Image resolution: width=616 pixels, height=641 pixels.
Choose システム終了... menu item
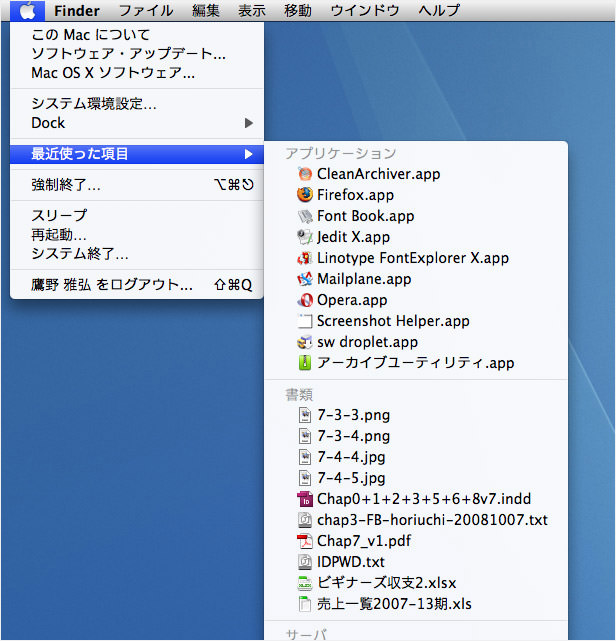pyautogui.click(x=137, y=254)
